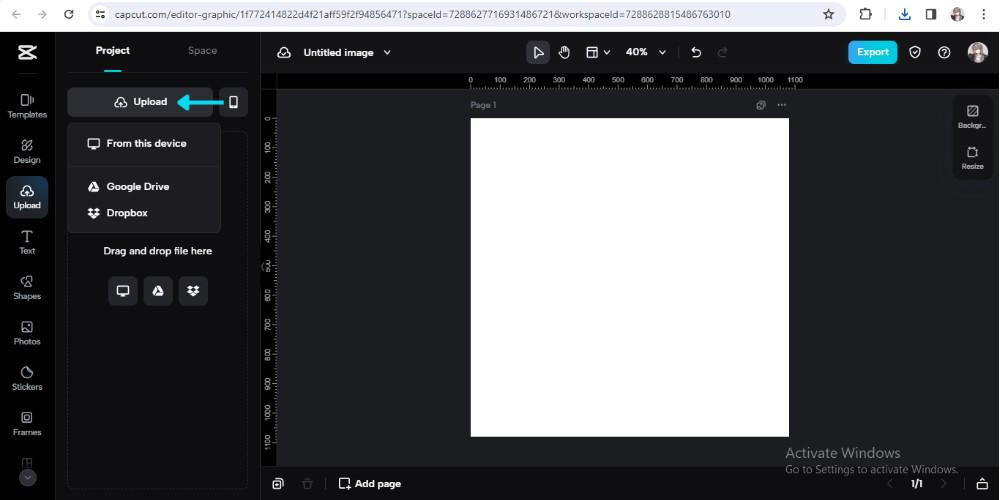Screen dimensions: 1000x500
Task: Click the shield privacy icon
Action: tap(915, 52)
